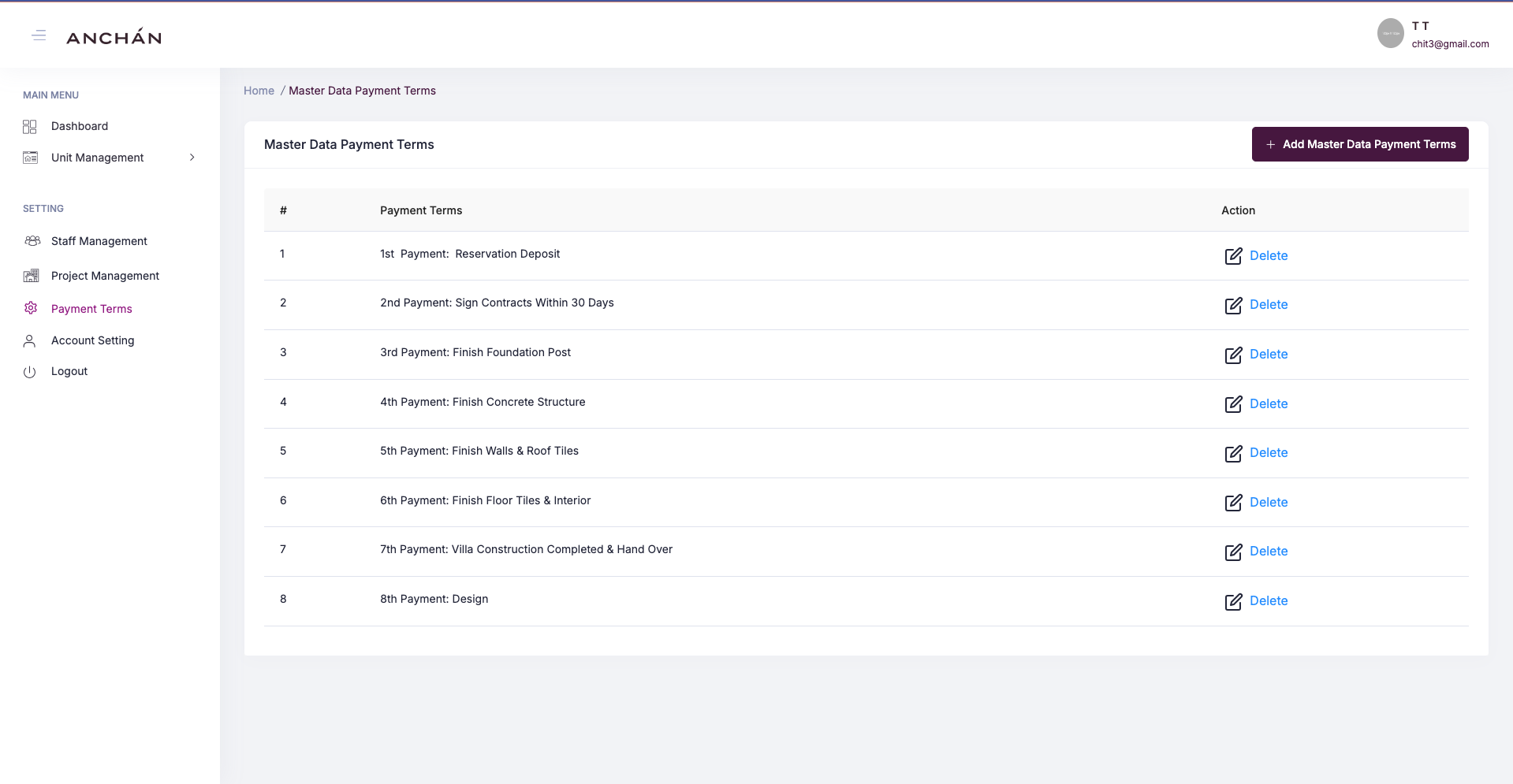Open Staff Management in settings
The image size is (1513, 784).
(99, 241)
